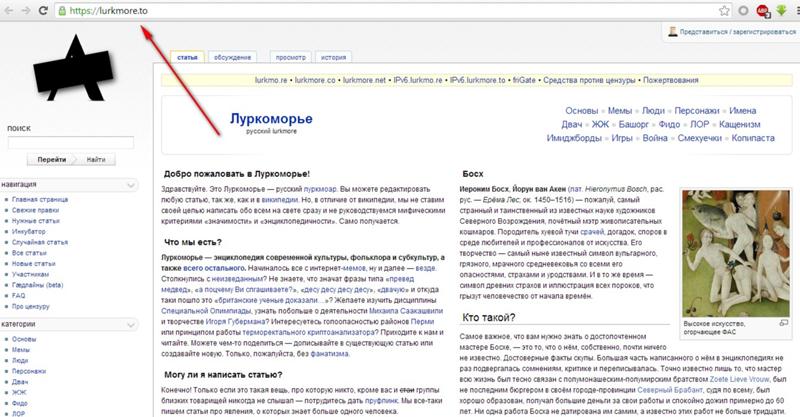Open the Копипаста portal link
Image resolution: width=800 pixels, height=417 pixels.
[753, 138]
